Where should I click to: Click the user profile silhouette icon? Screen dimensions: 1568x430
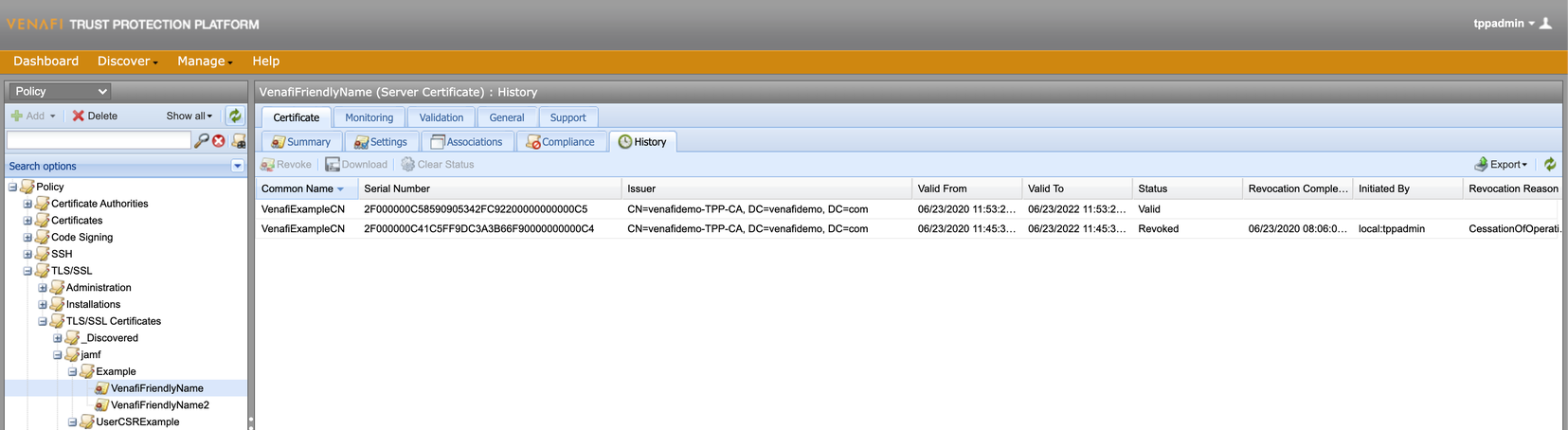(1545, 24)
